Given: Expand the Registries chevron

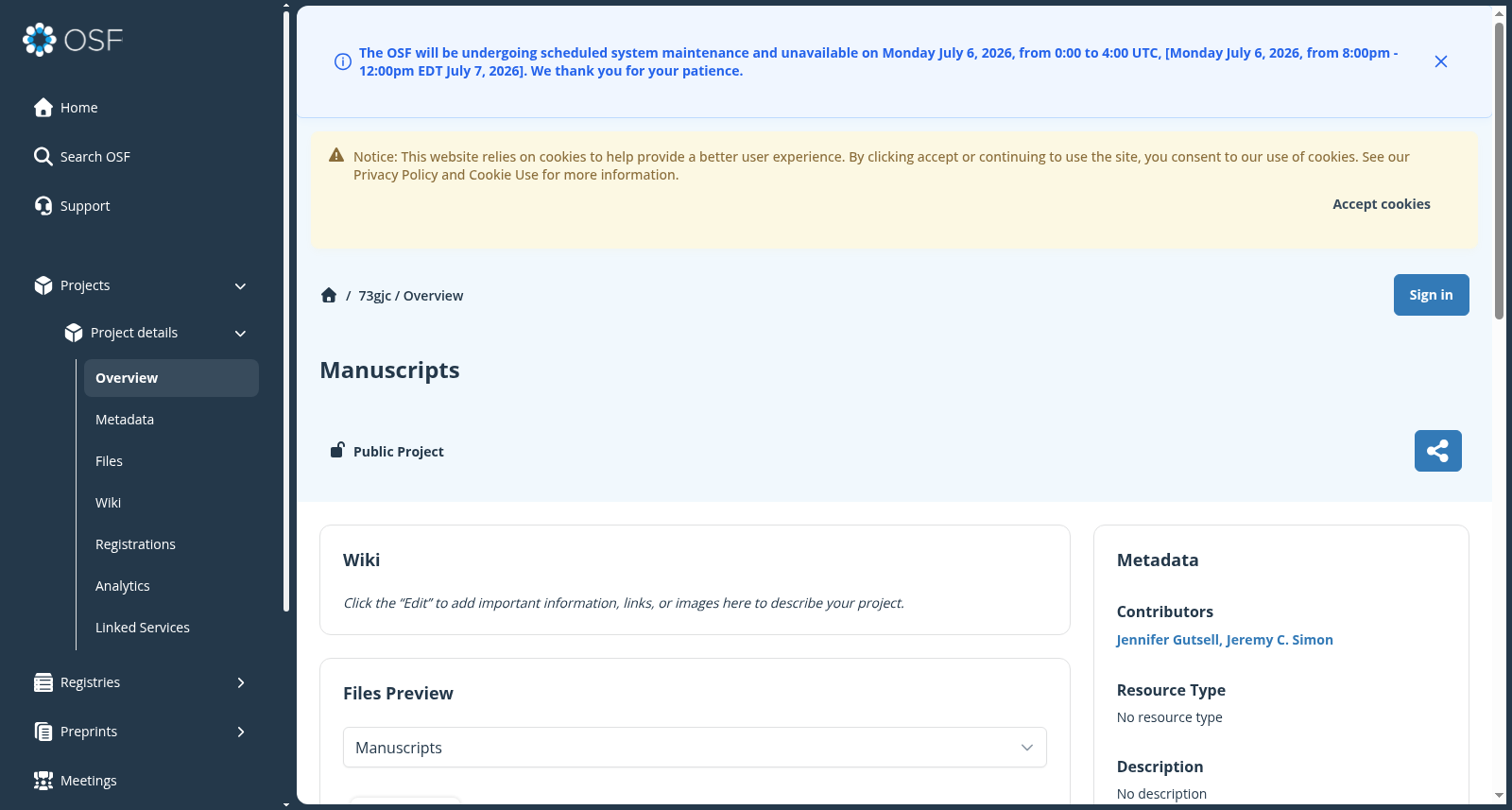Looking at the screenshot, I should point(240,682).
